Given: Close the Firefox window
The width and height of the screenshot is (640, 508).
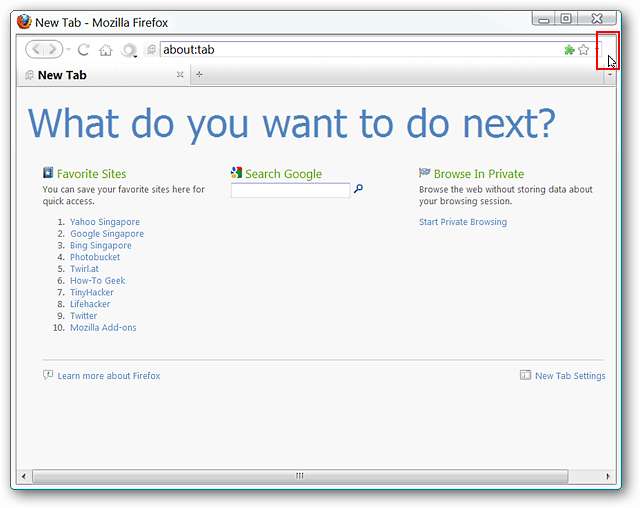Looking at the screenshot, I should [597, 19].
